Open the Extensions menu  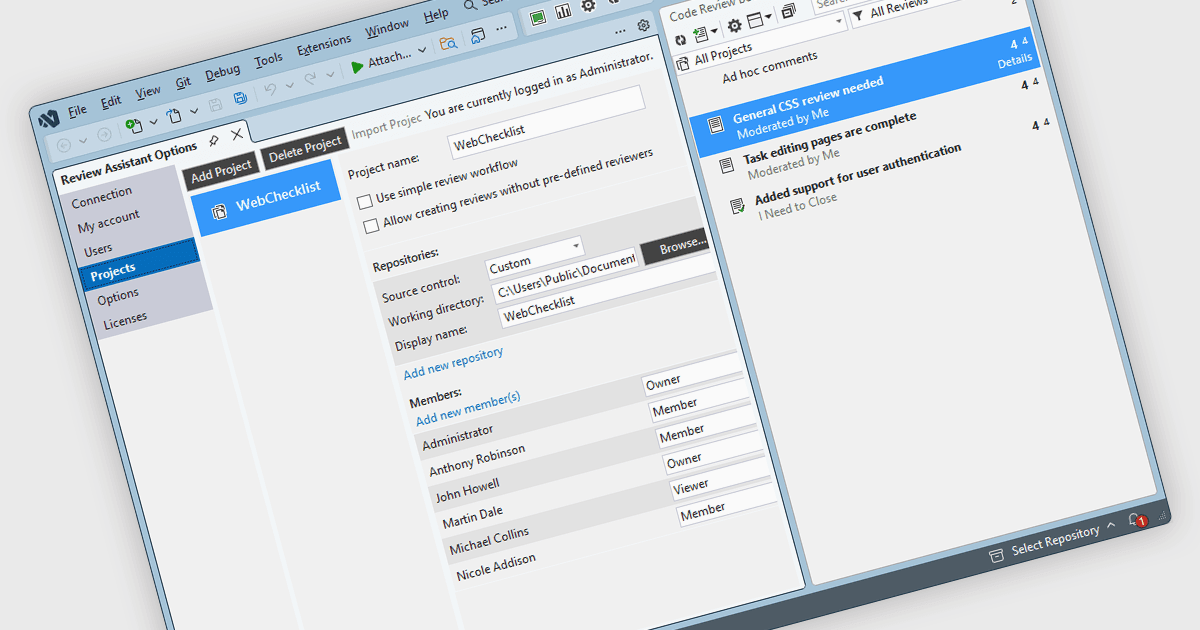pyautogui.click(x=324, y=45)
